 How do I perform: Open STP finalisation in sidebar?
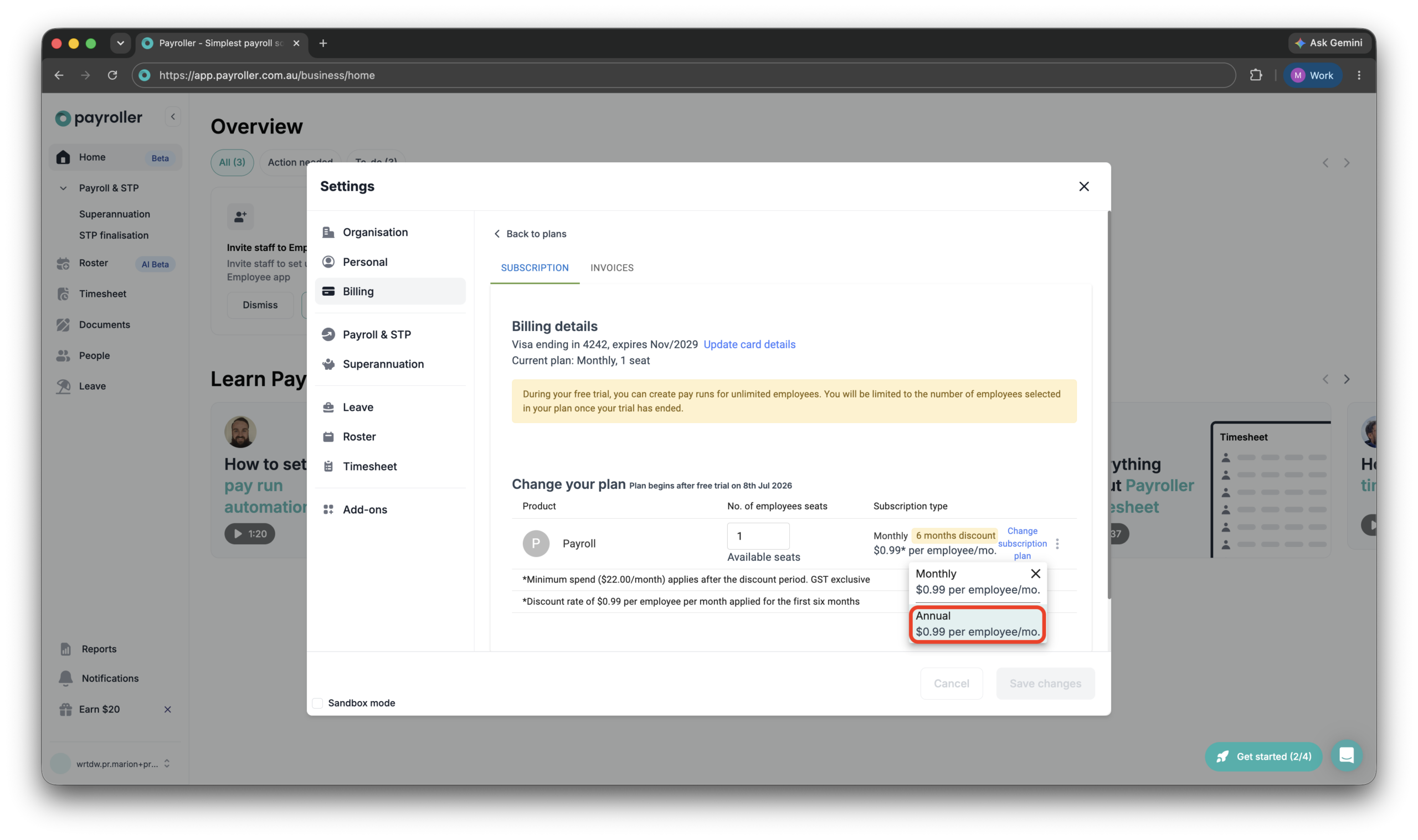(114, 235)
